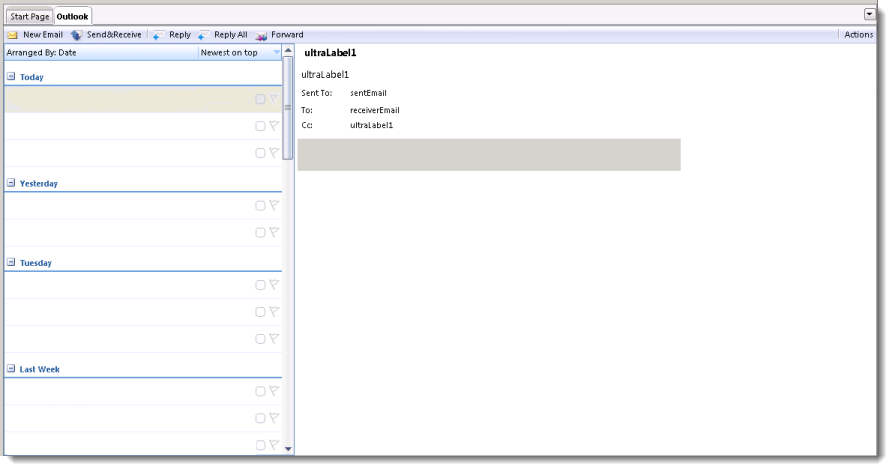
Task: Check the second Yesterday message checkbox
Action: [x=260, y=233]
